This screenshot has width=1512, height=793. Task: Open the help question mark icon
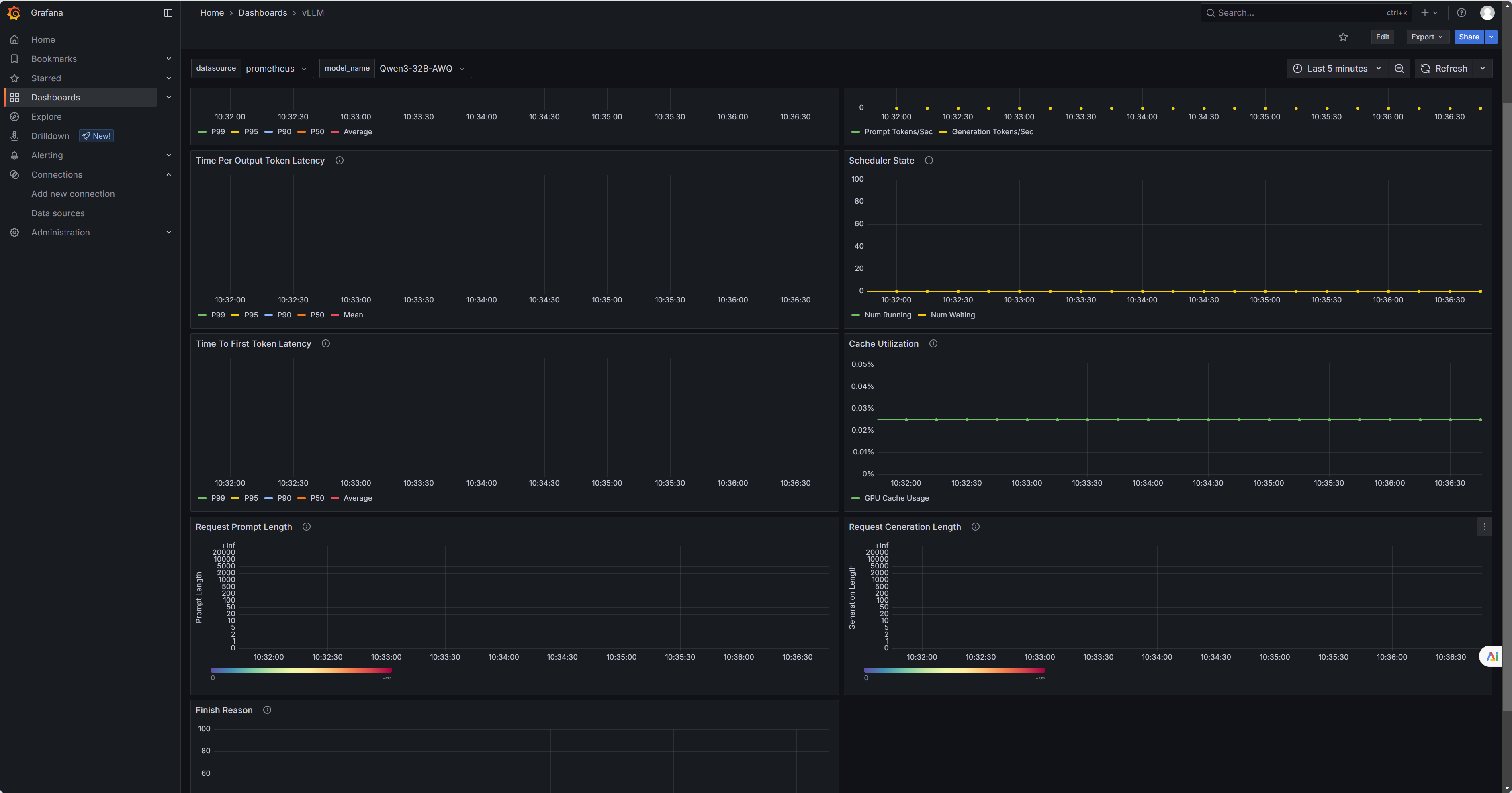click(x=1461, y=12)
